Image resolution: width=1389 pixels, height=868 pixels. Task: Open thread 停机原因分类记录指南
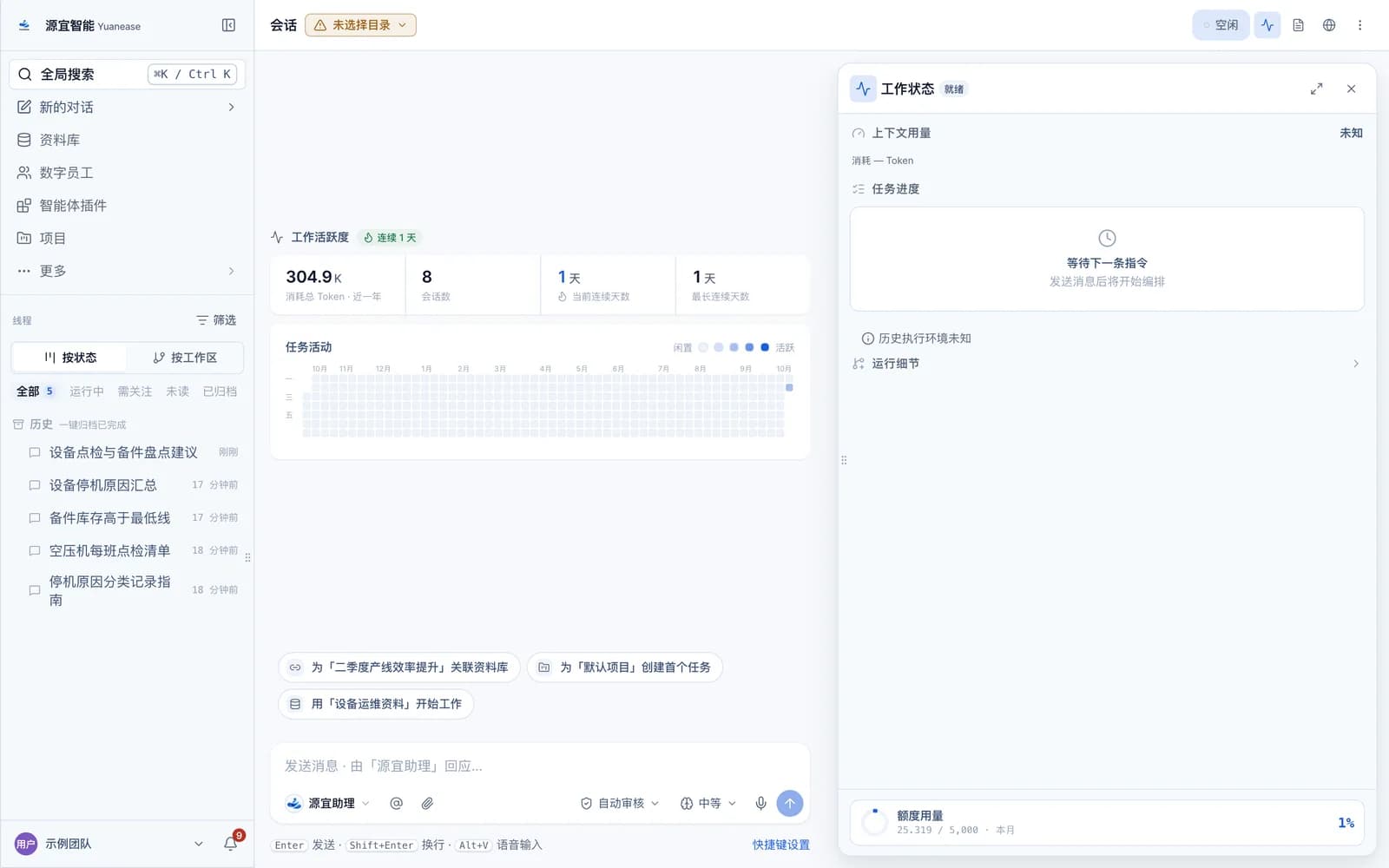click(x=132, y=590)
